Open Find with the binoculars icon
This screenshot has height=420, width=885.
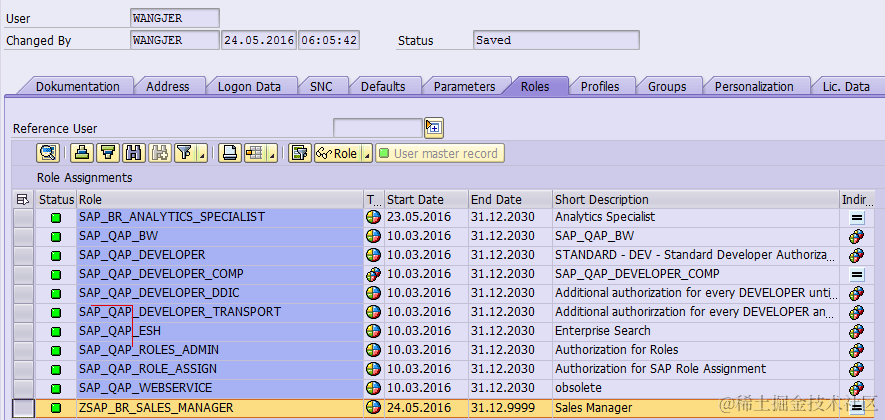click(134, 152)
